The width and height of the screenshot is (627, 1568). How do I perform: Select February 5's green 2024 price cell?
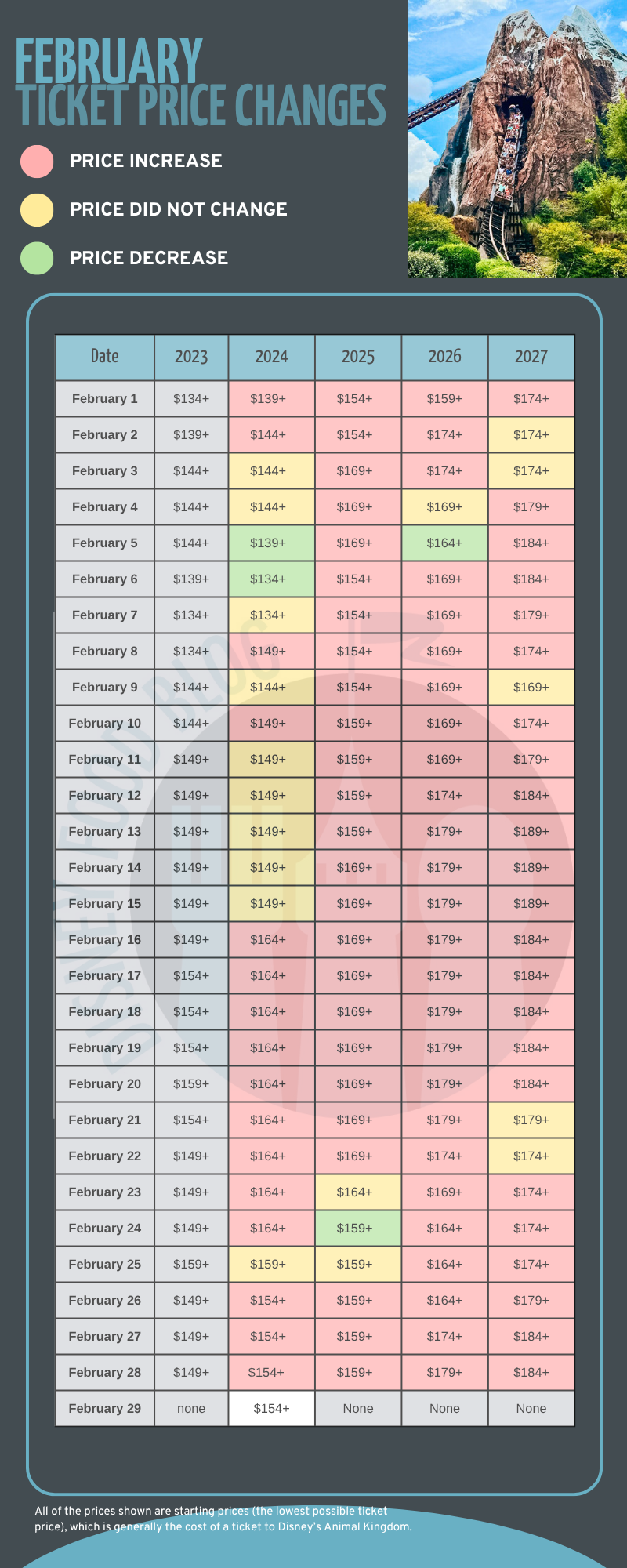[x=271, y=543]
